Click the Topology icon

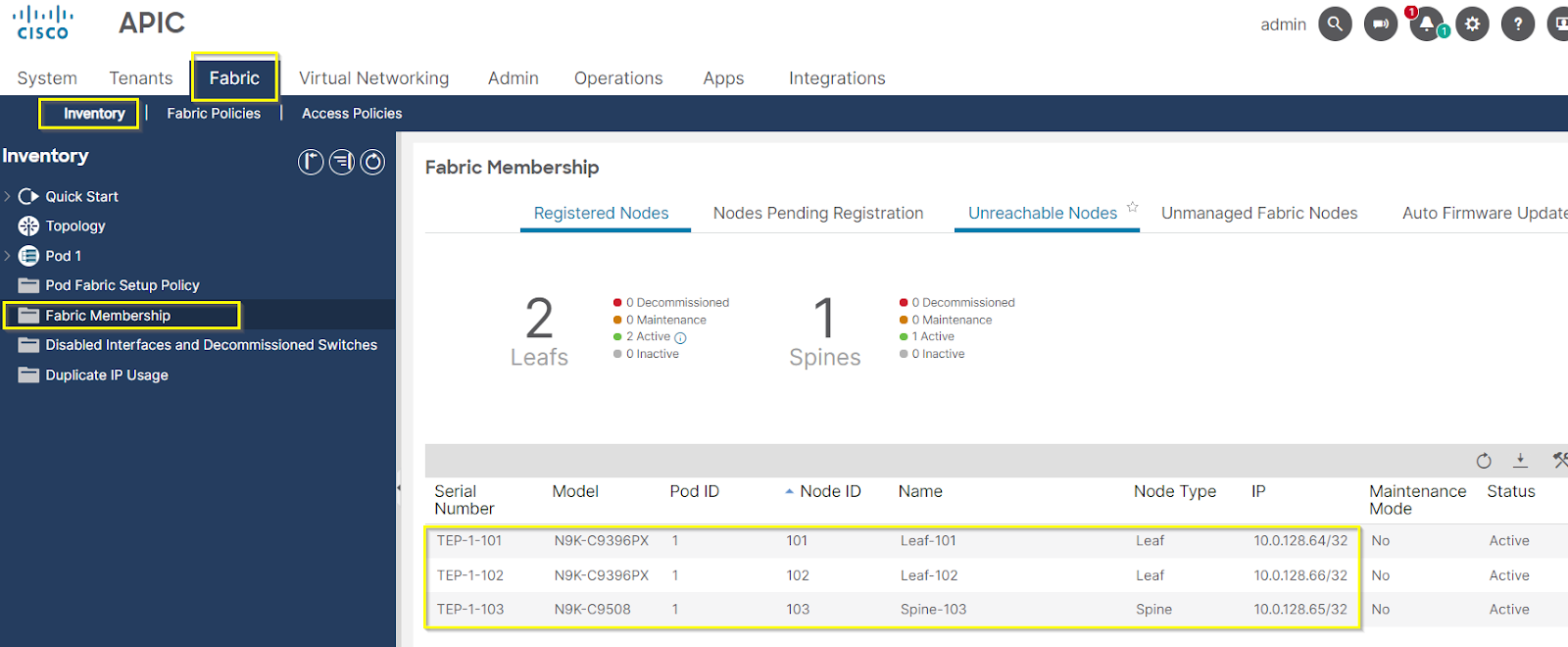pyautogui.click(x=28, y=225)
